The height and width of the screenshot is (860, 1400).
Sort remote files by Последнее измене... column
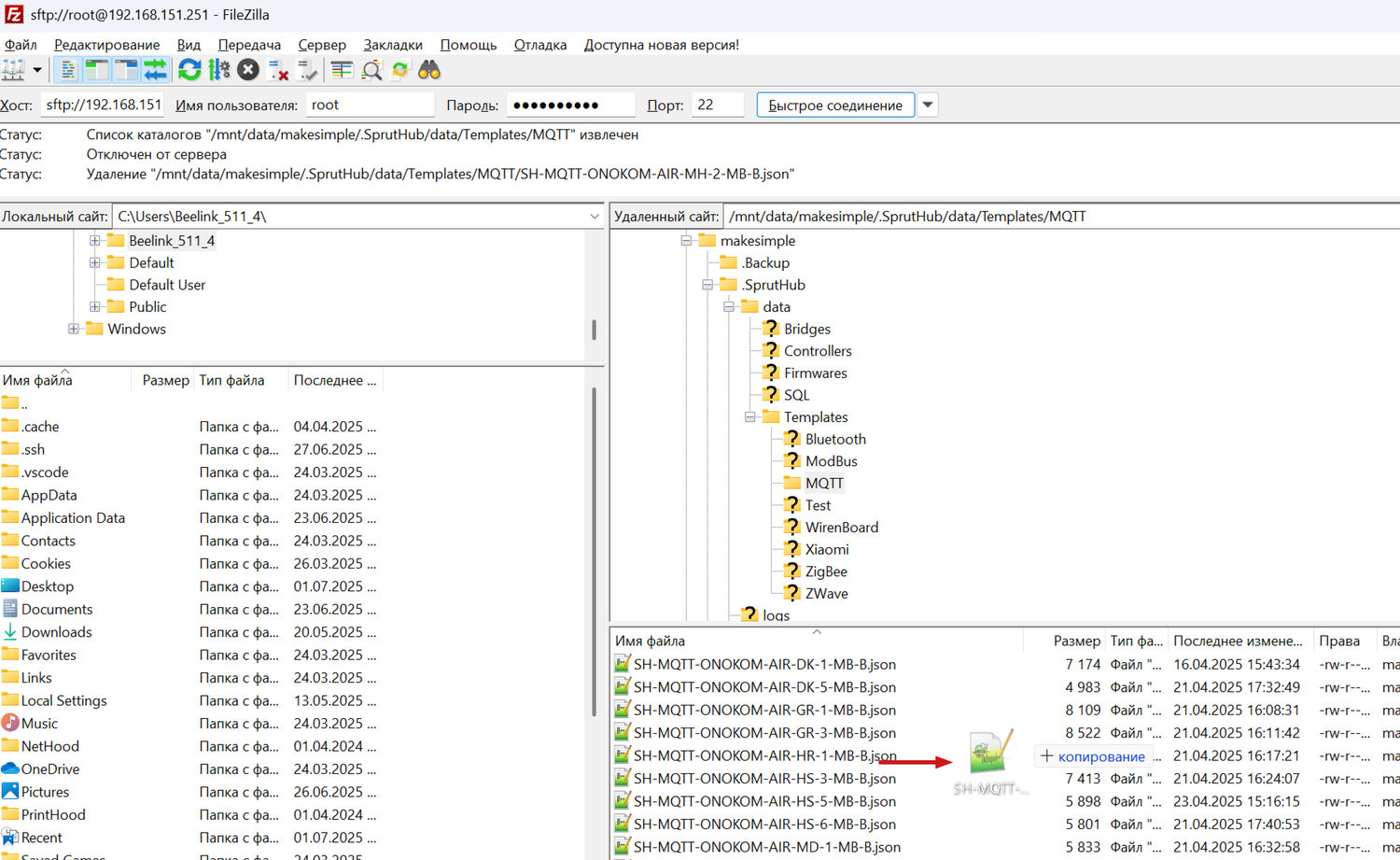tap(1238, 641)
